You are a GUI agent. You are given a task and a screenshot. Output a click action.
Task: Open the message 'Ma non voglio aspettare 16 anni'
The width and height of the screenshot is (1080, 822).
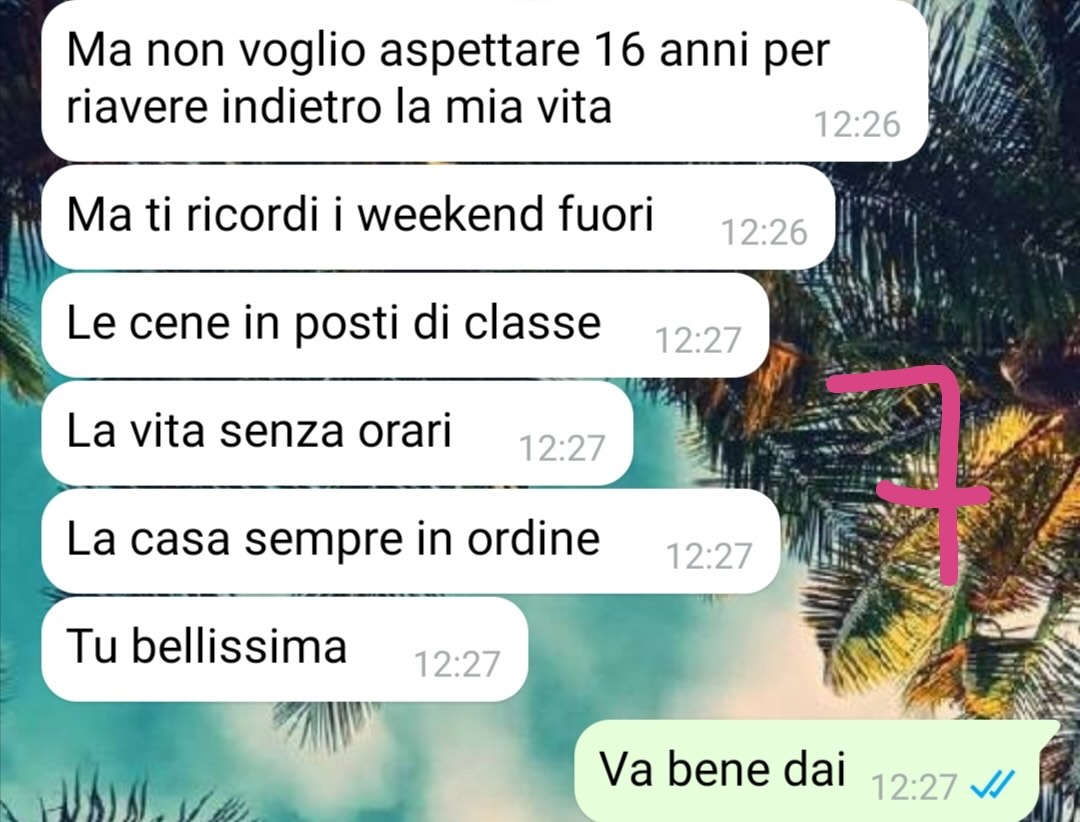click(485, 81)
